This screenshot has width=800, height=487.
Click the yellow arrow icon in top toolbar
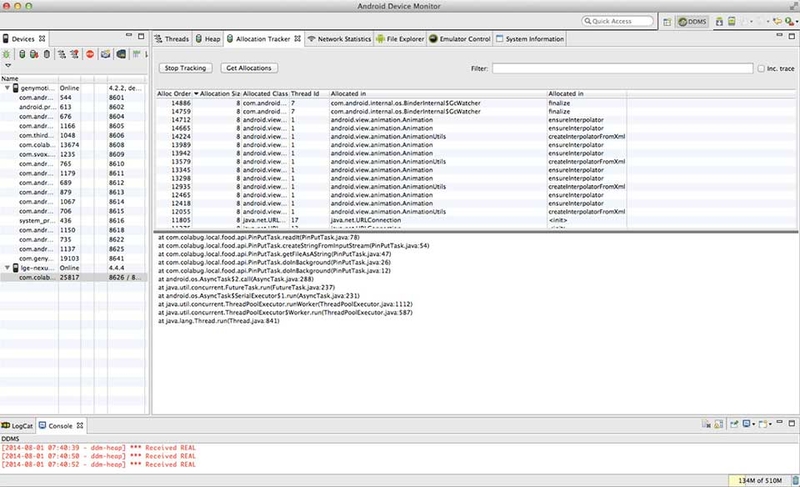777,21
